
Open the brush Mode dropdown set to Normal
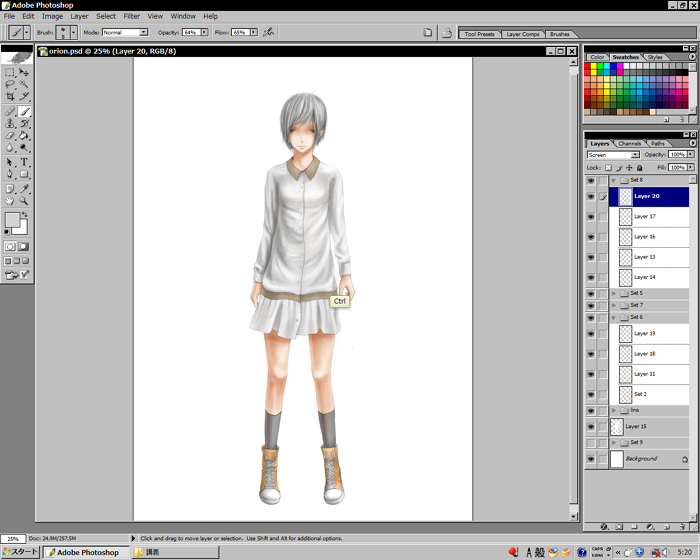point(124,32)
